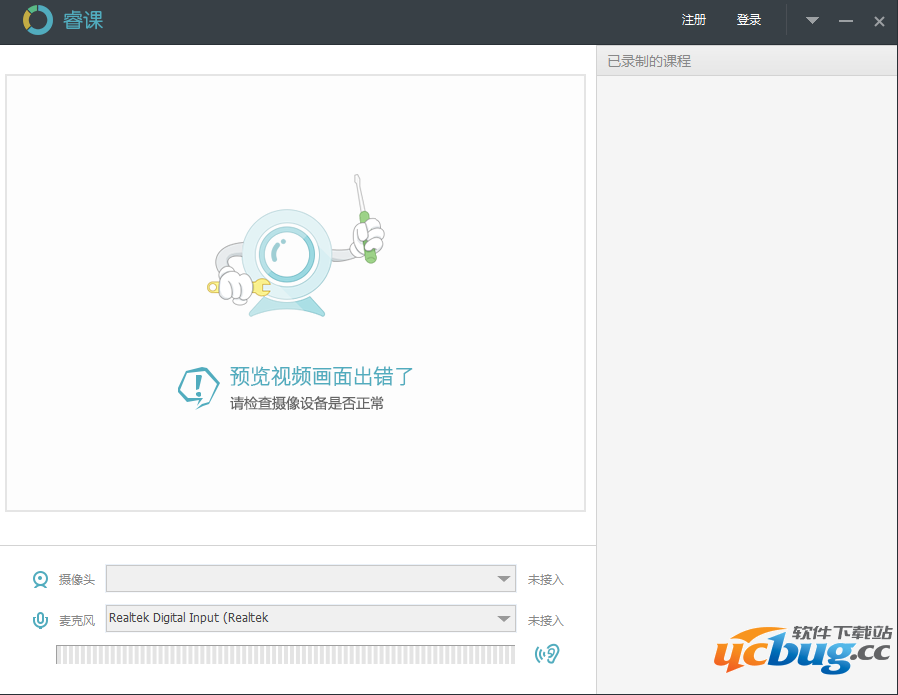Select the 已录制的课程 panel header

pyautogui.click(x=649, y=61)
